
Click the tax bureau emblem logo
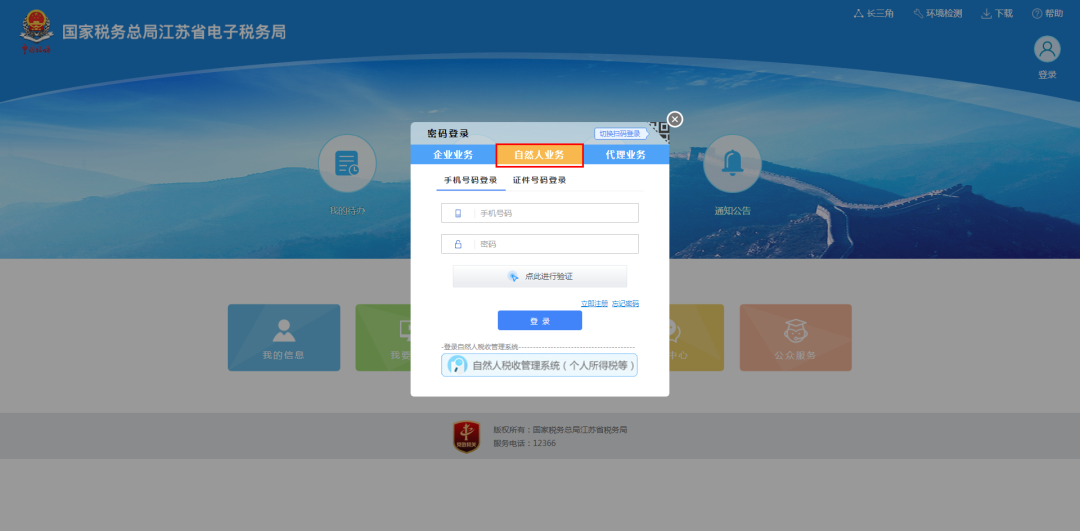pyautogui.click(x=37, y=32)
